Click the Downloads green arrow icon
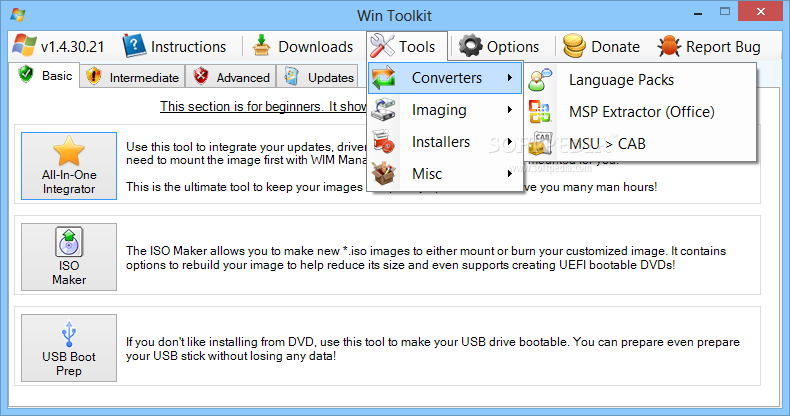 [261, 46]
